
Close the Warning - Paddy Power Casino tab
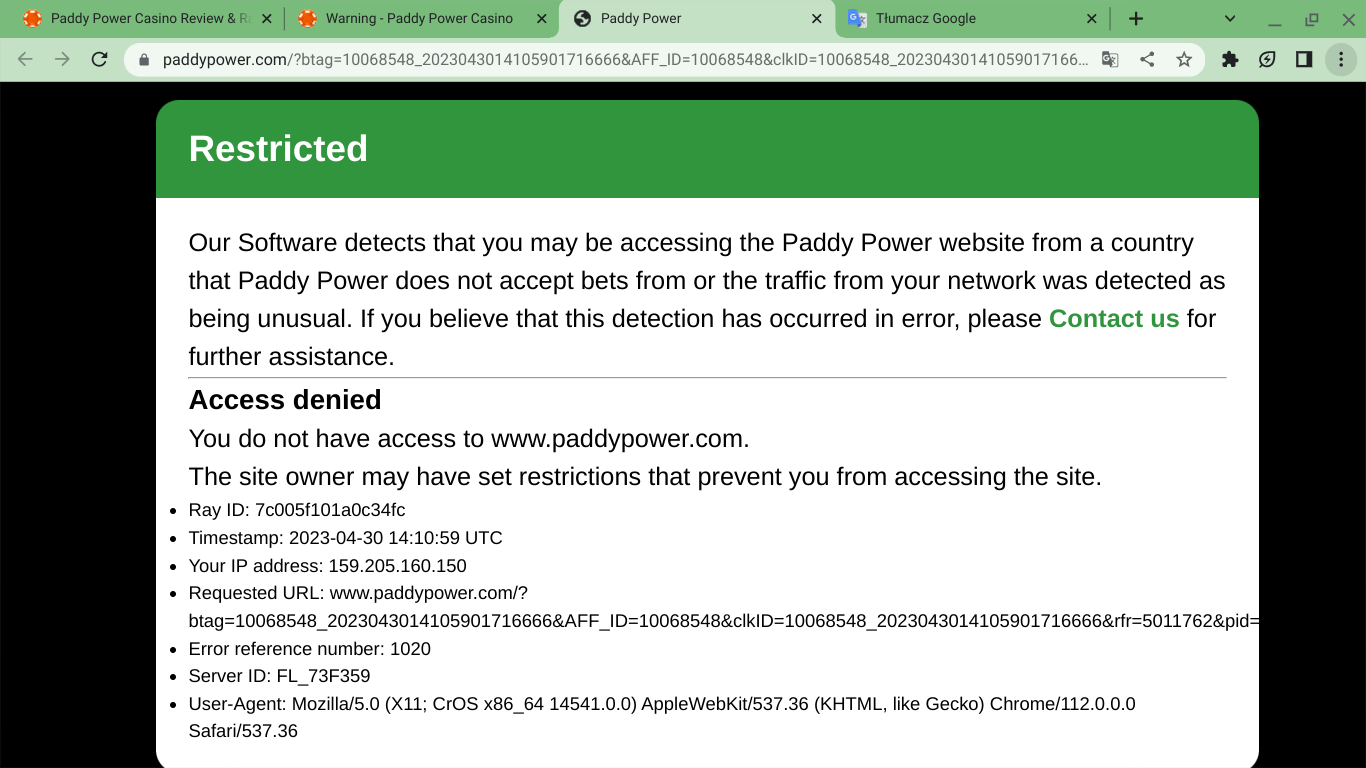tap(542, 19)
